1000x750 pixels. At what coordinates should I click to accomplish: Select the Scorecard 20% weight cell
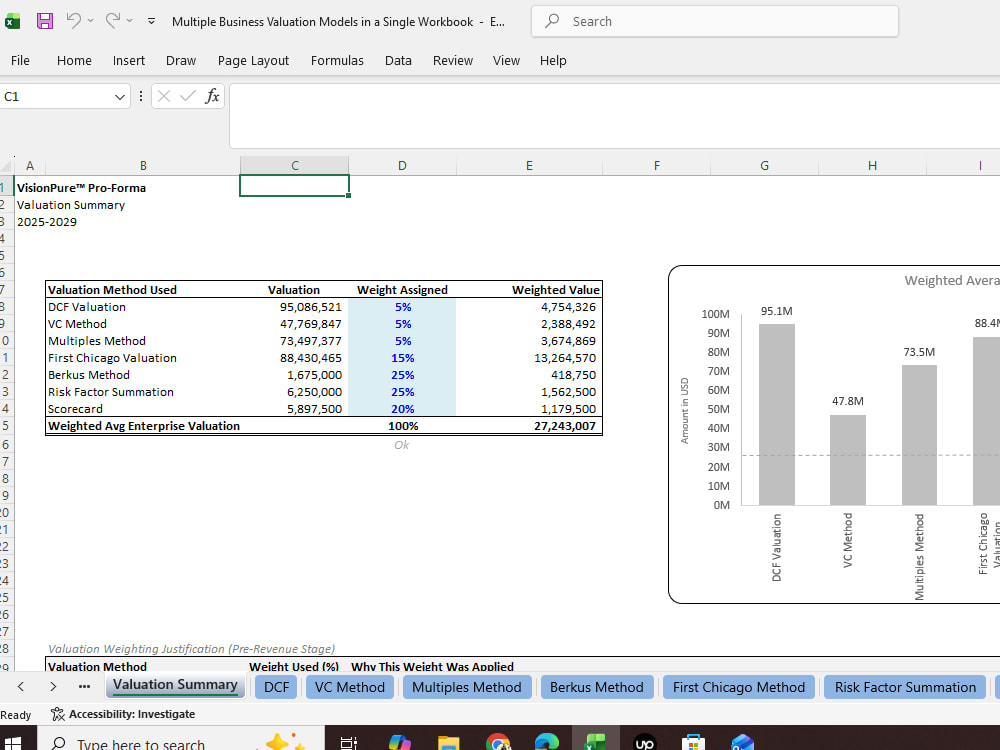pos(402,409)
